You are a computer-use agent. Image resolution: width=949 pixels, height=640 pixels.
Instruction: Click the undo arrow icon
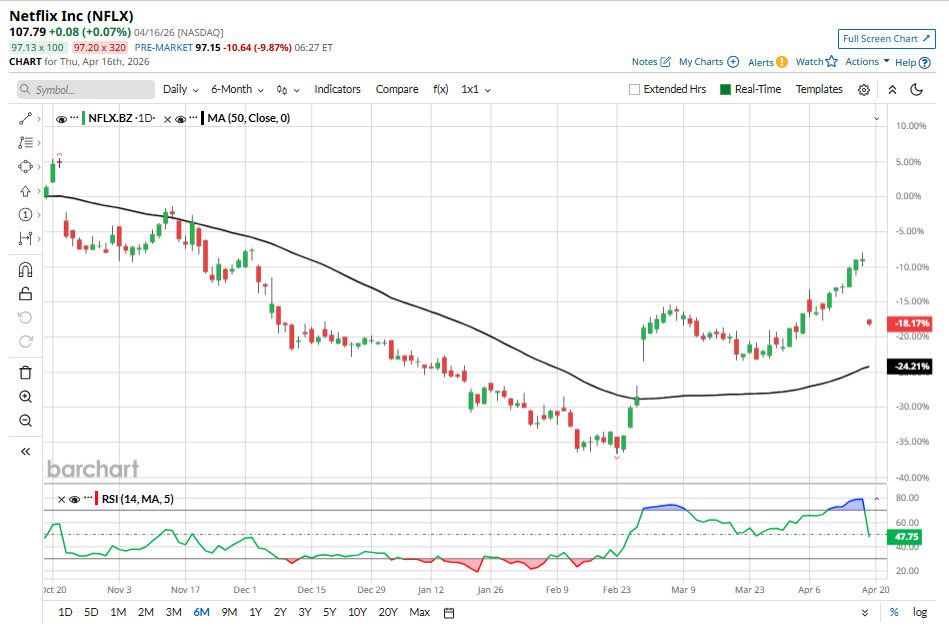[25, 318]
